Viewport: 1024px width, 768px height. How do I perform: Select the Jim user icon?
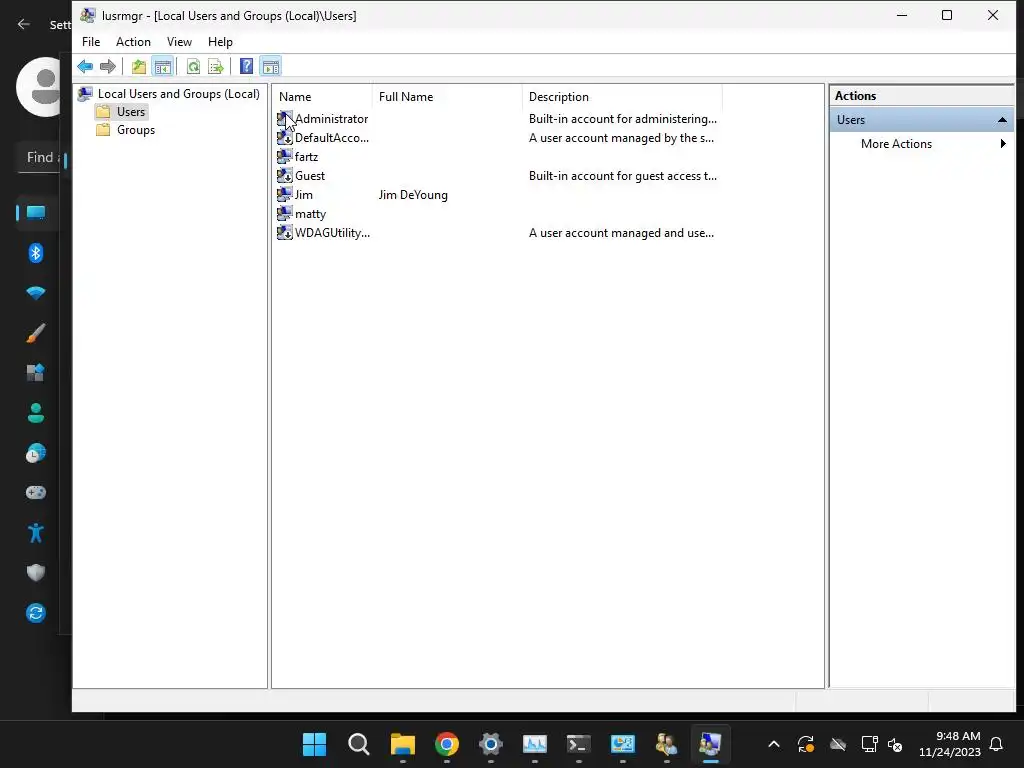pos(284,195)
